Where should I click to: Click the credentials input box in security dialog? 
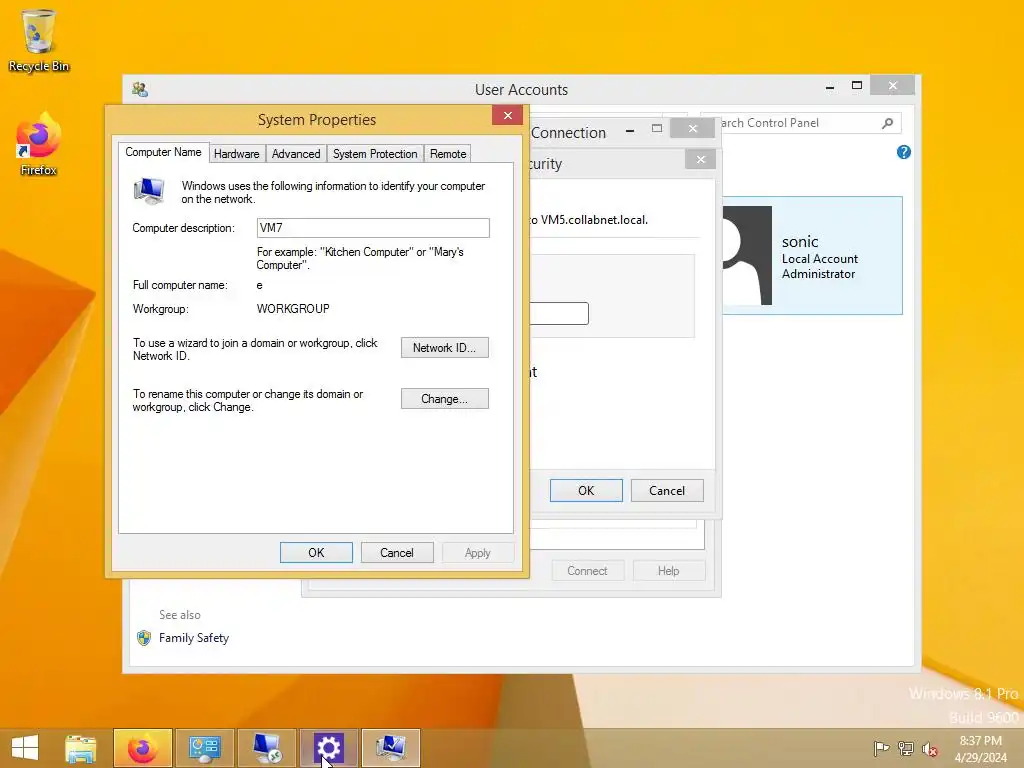(559, 313)
